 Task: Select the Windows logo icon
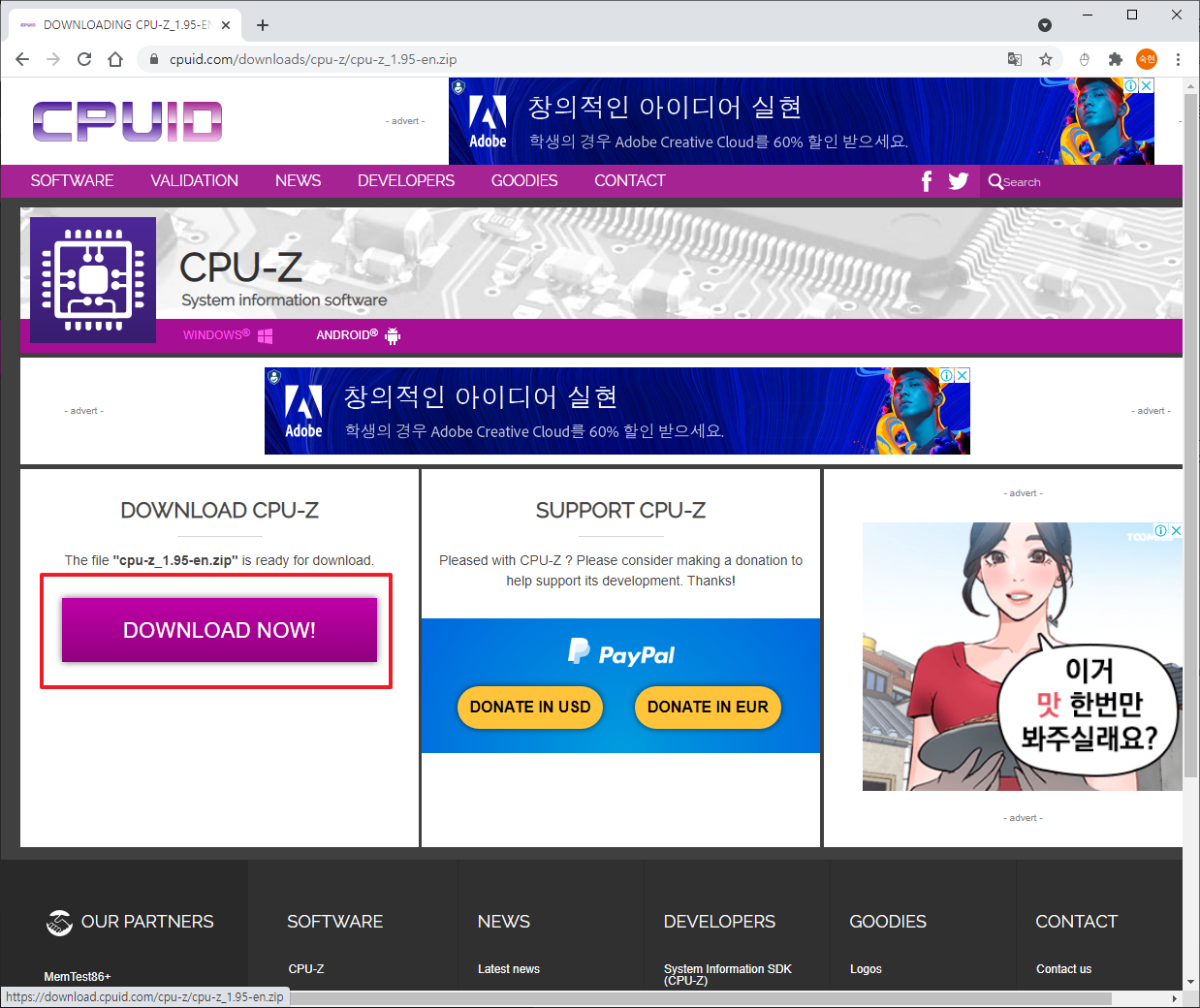tap(265, 335)
